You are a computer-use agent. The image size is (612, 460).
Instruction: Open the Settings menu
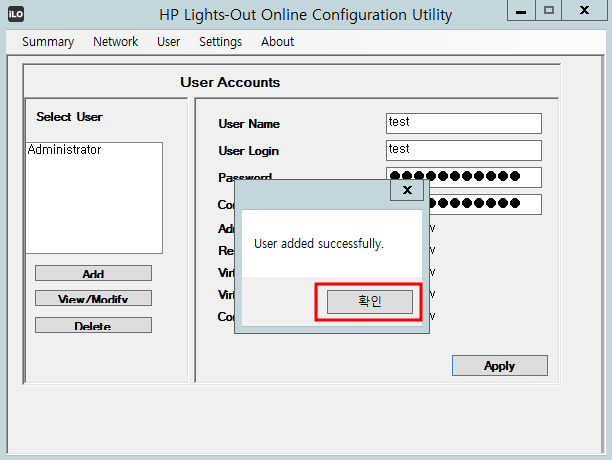click(221, 42)
